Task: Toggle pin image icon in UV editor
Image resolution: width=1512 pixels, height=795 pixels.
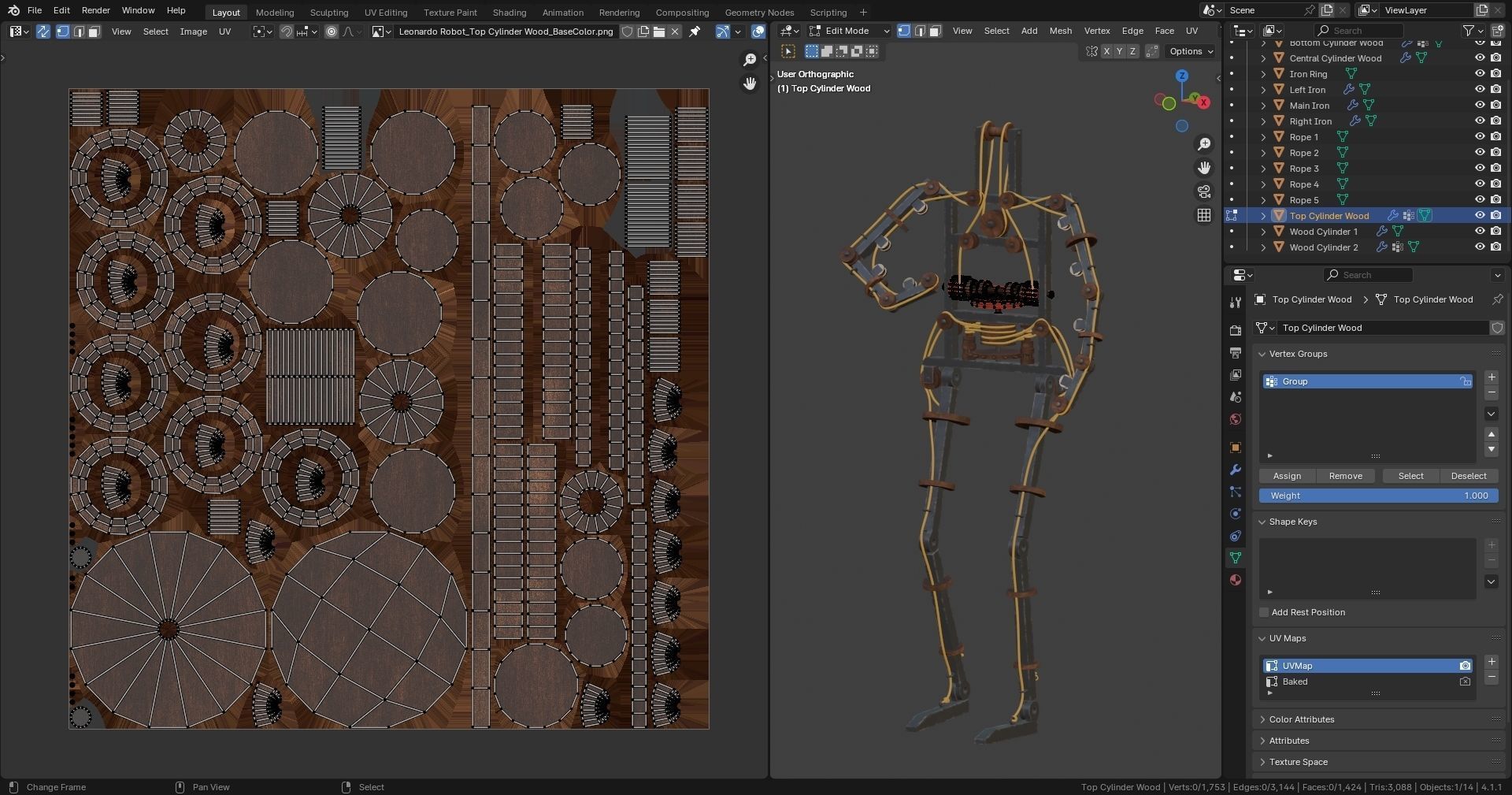Action: tap(695, 32)
